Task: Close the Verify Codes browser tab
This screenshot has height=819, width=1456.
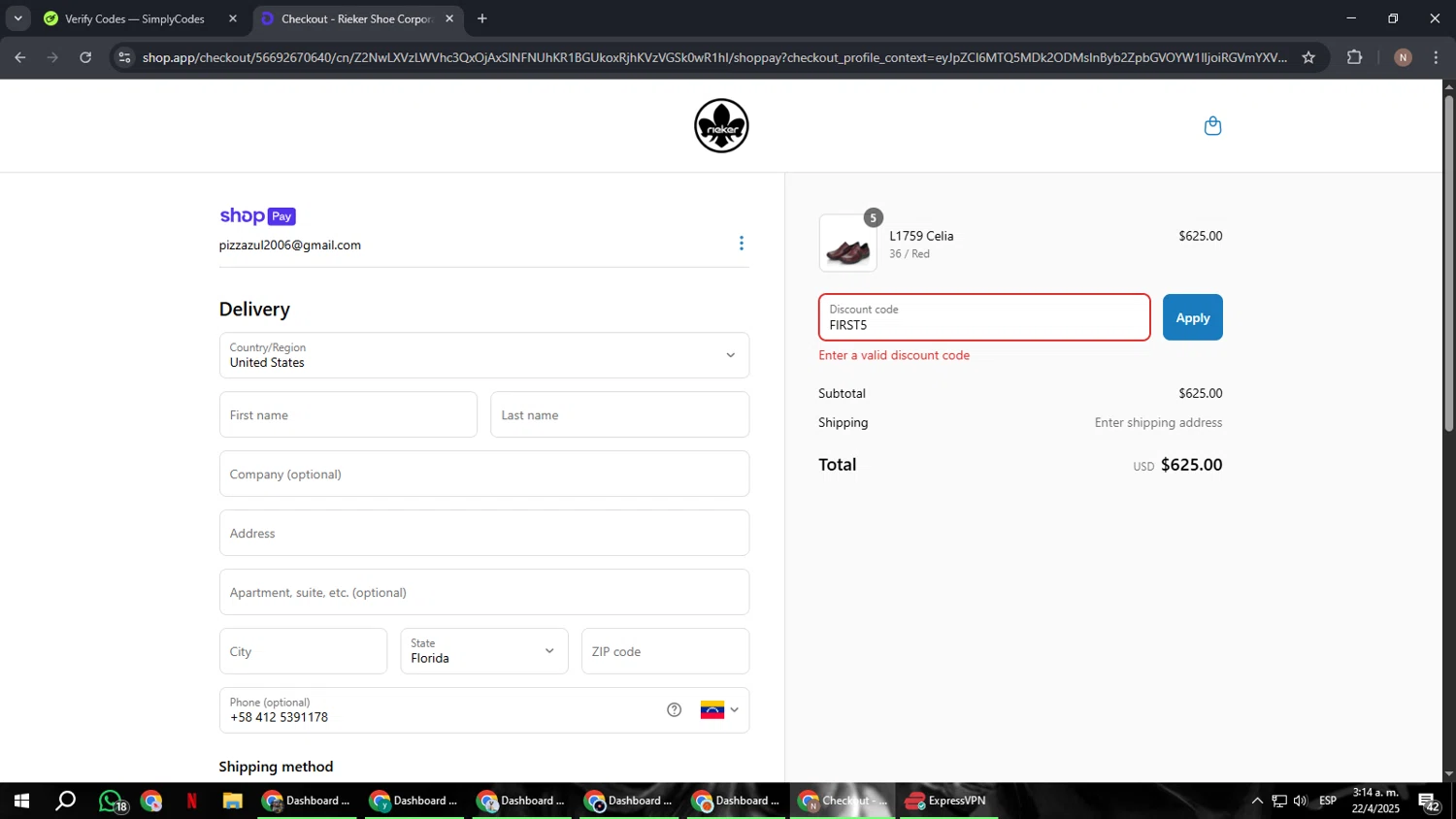Action: pyautogui.click(x=232, y=18)
